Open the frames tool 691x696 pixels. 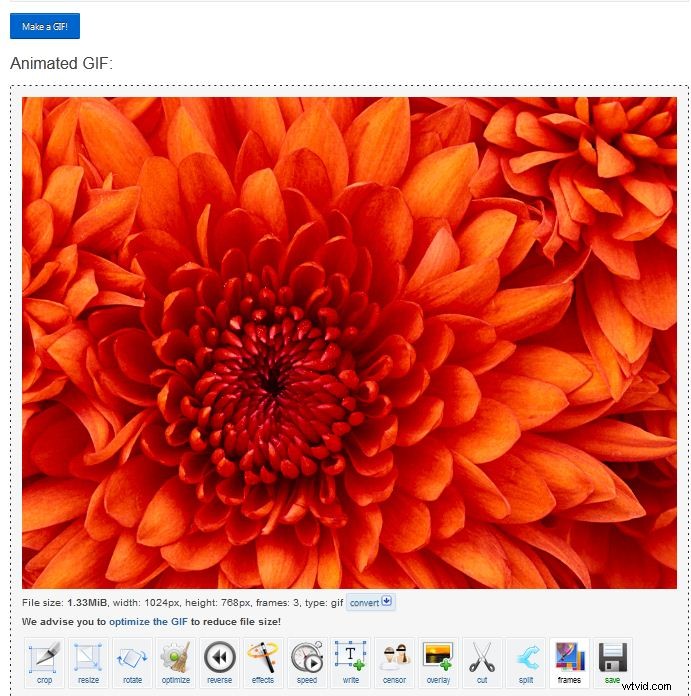tap(569, 662)
